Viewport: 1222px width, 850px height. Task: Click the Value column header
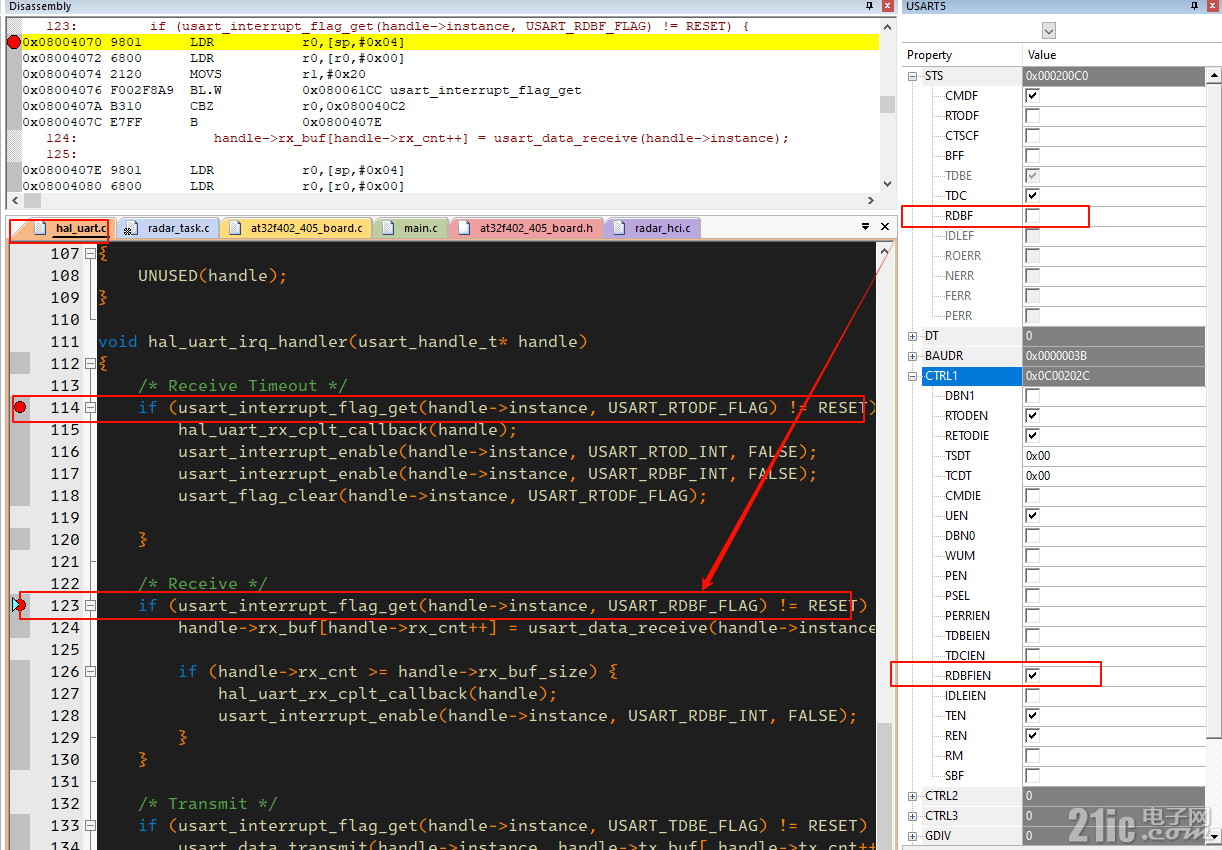[1114, 55]
